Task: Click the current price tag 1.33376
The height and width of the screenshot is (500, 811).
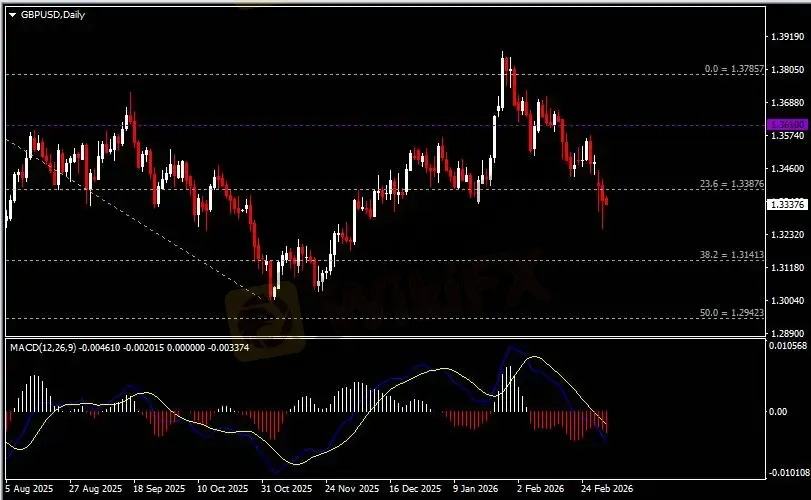Action: click(787, 205)
